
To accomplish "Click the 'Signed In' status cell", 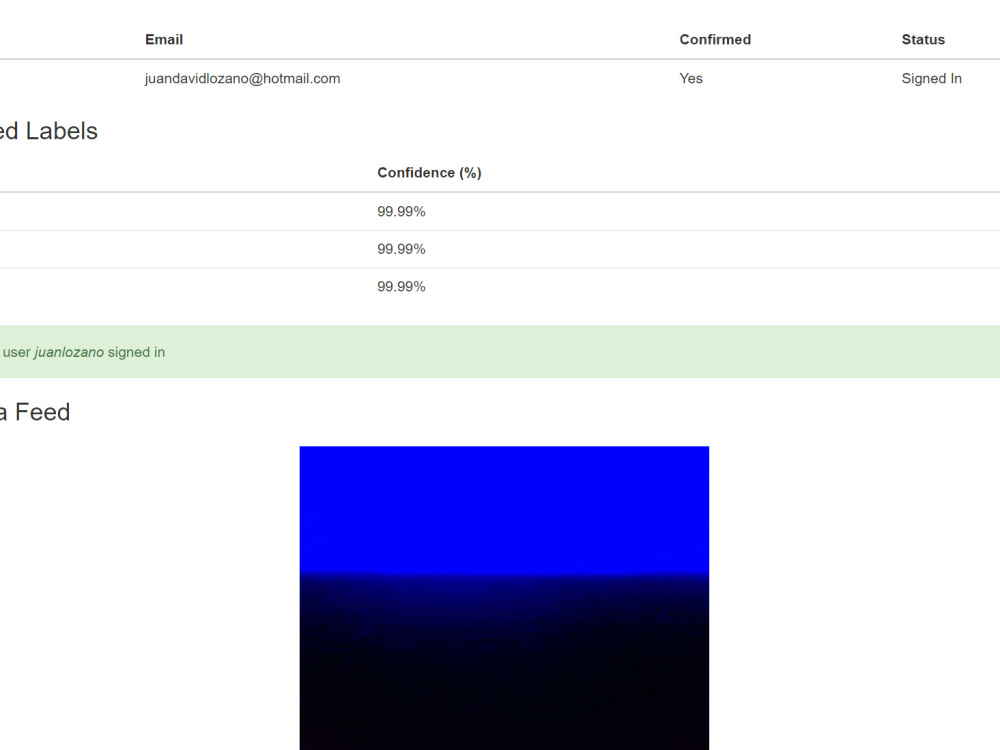I will 931,78.
